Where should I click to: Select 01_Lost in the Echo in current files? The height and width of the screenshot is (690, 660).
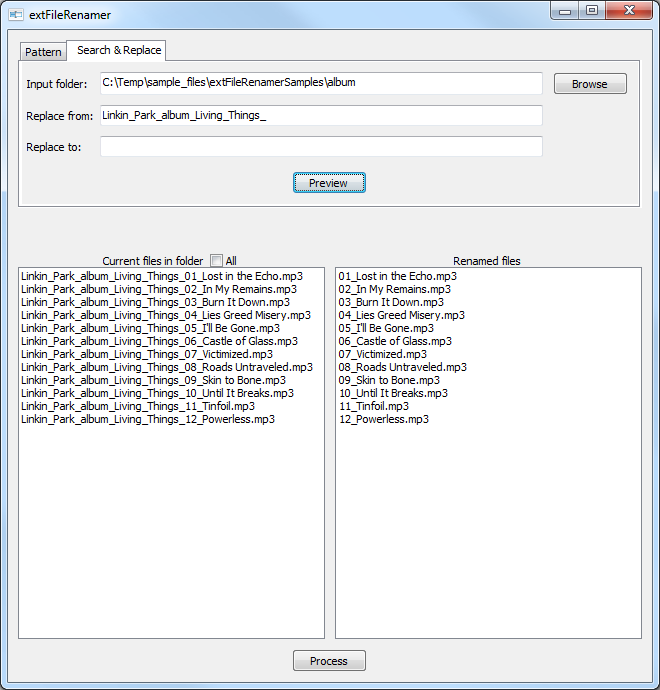coord(162,276)
